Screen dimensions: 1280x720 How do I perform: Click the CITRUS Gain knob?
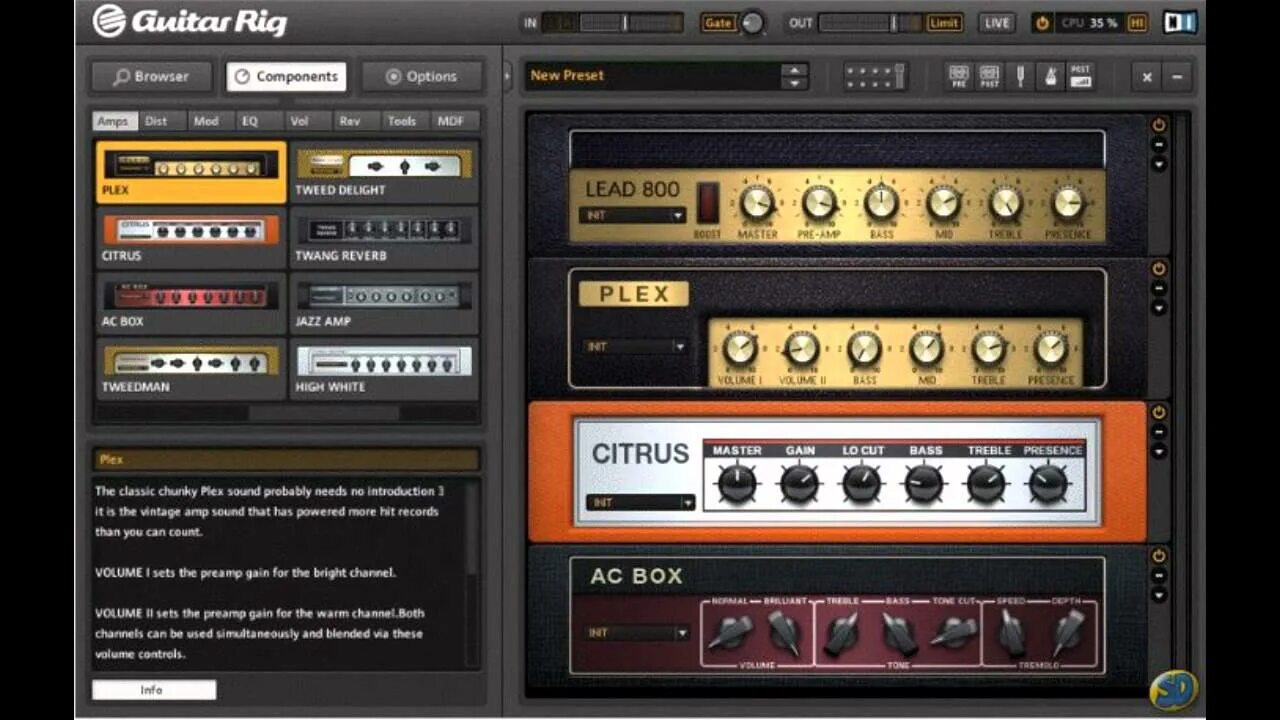click(x=800, y=484)
